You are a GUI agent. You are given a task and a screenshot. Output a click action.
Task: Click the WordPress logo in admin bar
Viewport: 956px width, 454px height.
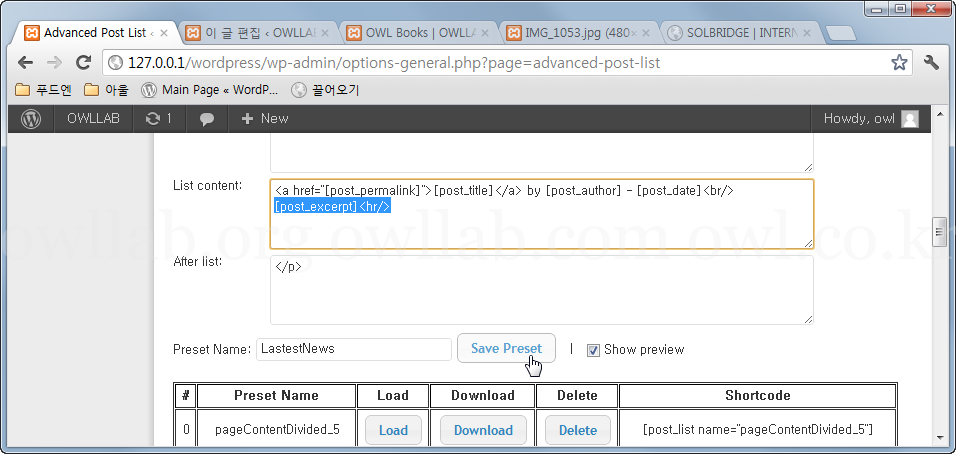[x=31, y=118]
